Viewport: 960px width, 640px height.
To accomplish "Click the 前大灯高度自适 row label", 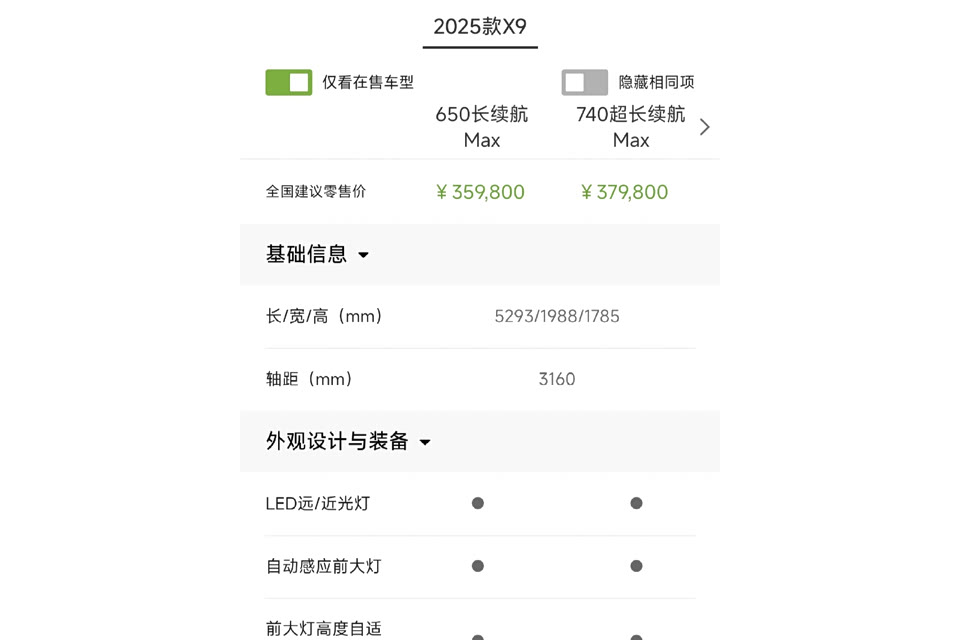I will 323,628.
